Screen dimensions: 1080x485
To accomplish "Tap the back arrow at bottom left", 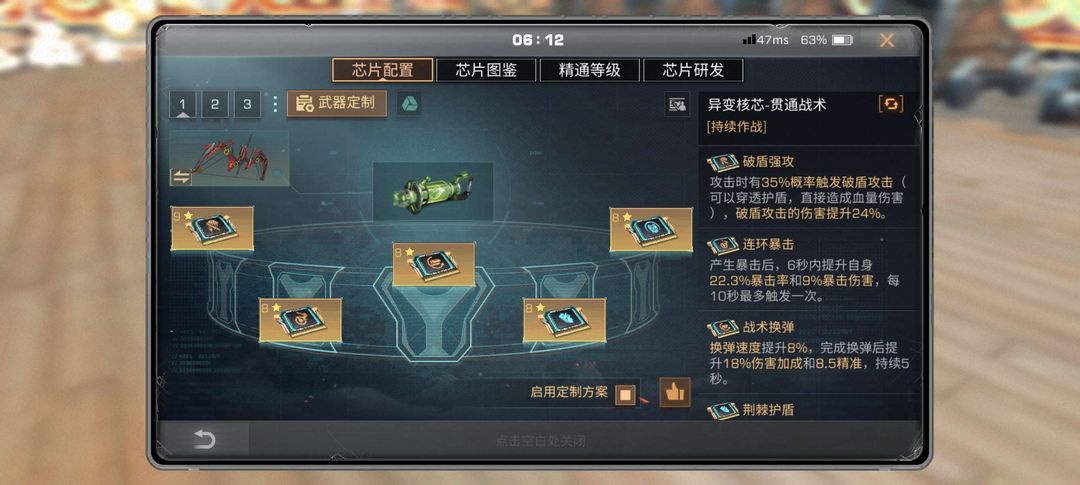I will coord(204,440).
